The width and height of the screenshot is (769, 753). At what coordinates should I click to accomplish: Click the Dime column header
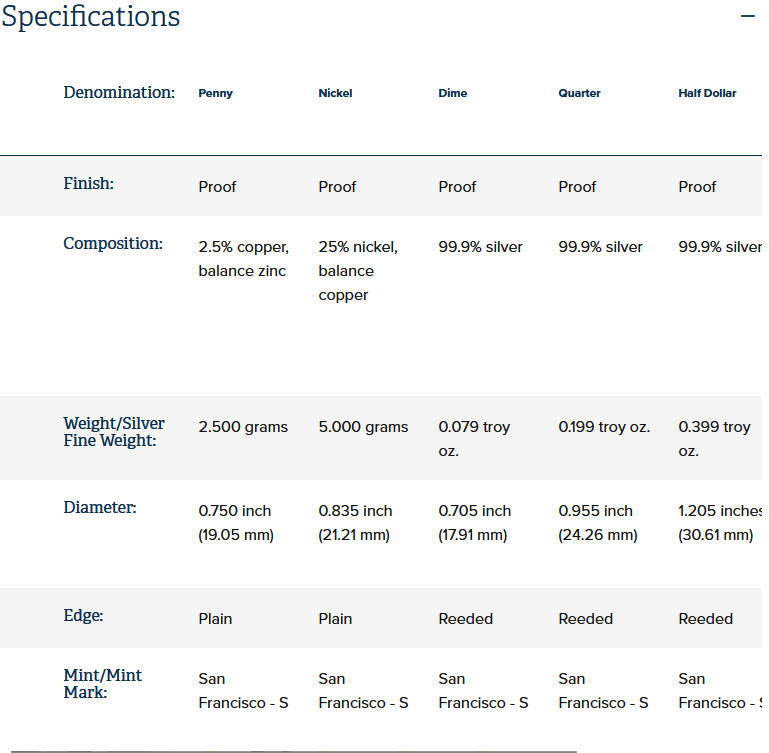[452, 93]
